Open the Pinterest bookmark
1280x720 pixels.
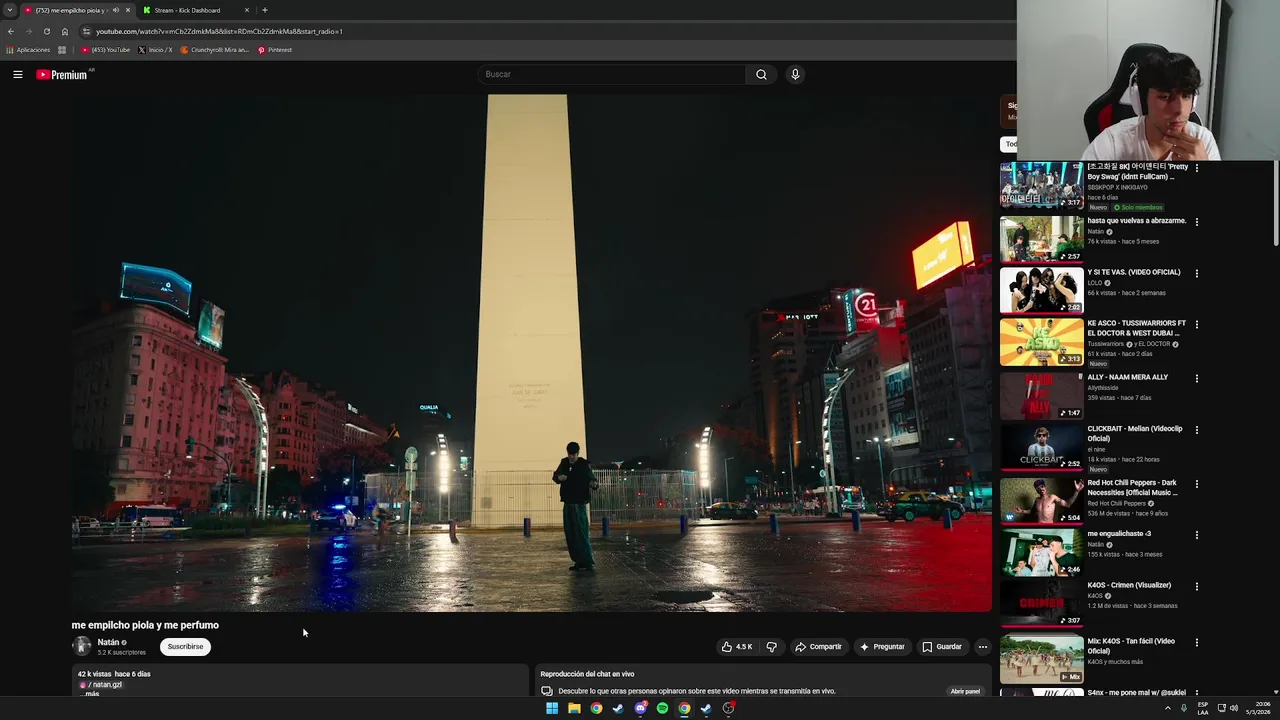pos(275,50)
